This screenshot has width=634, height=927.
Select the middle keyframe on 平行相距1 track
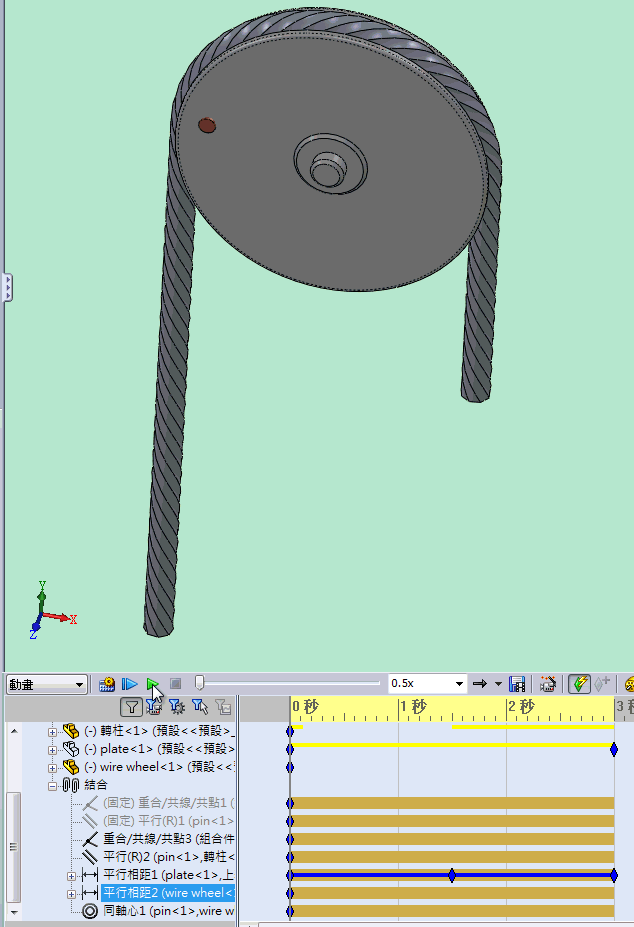coord(452,875)
